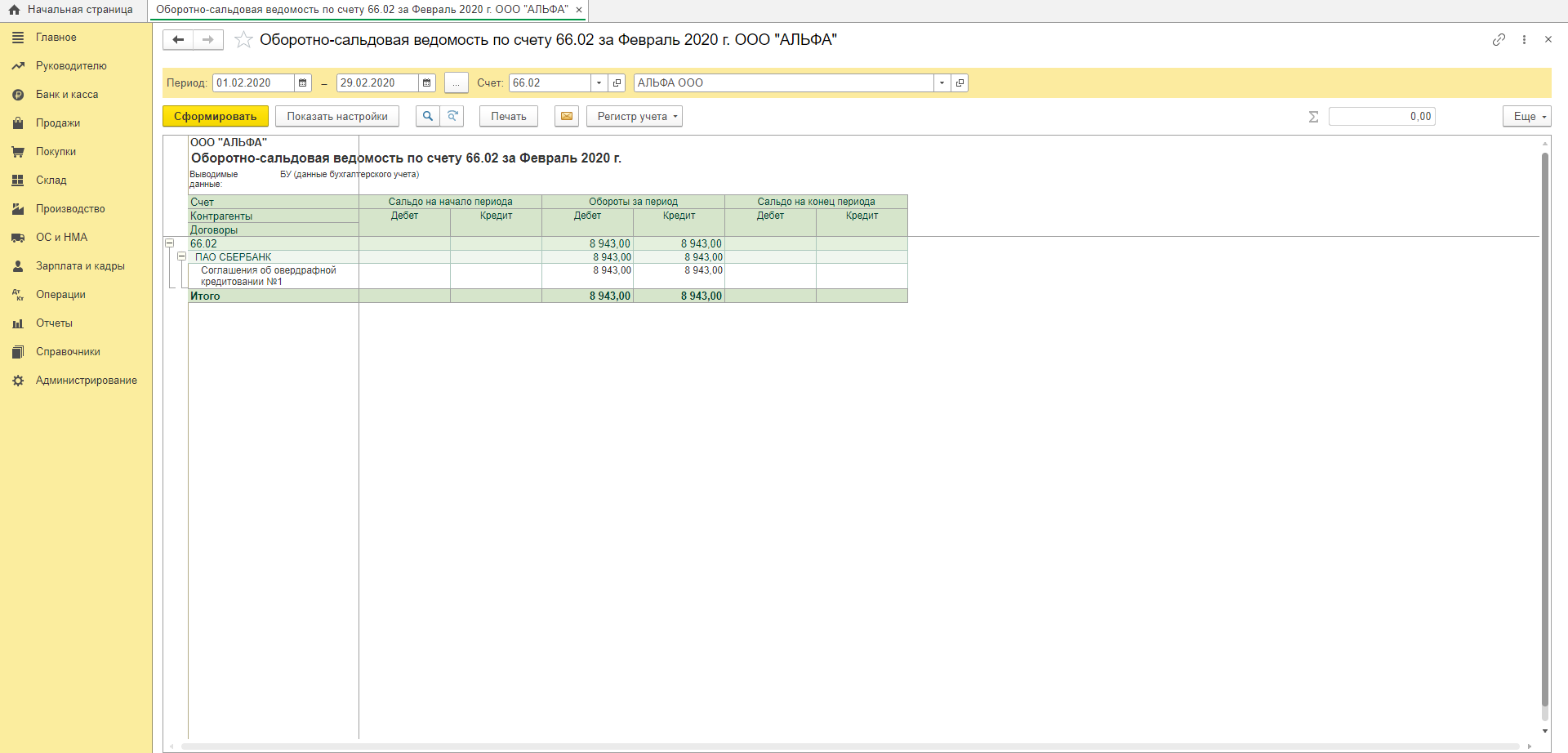Image resolution: width=1568 pixels, height=753 pixels.
Task: Switch to Начальная страница tab
Action: point(73,10)
